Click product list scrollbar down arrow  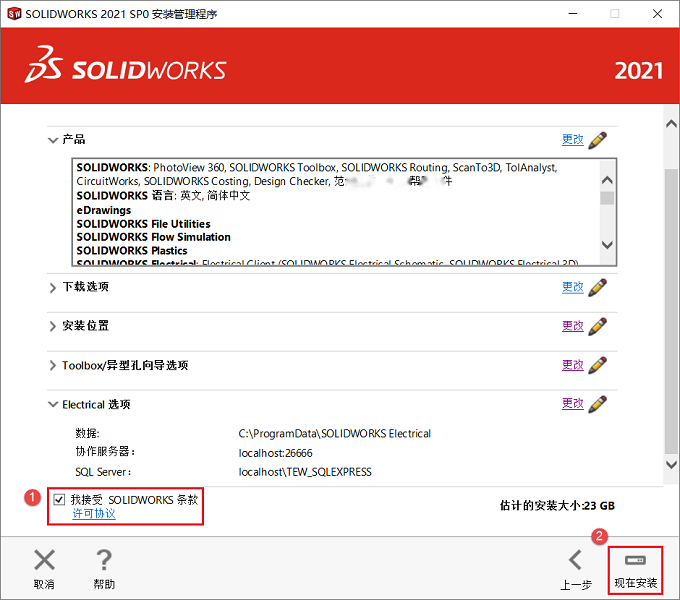(x=607, y=245)
